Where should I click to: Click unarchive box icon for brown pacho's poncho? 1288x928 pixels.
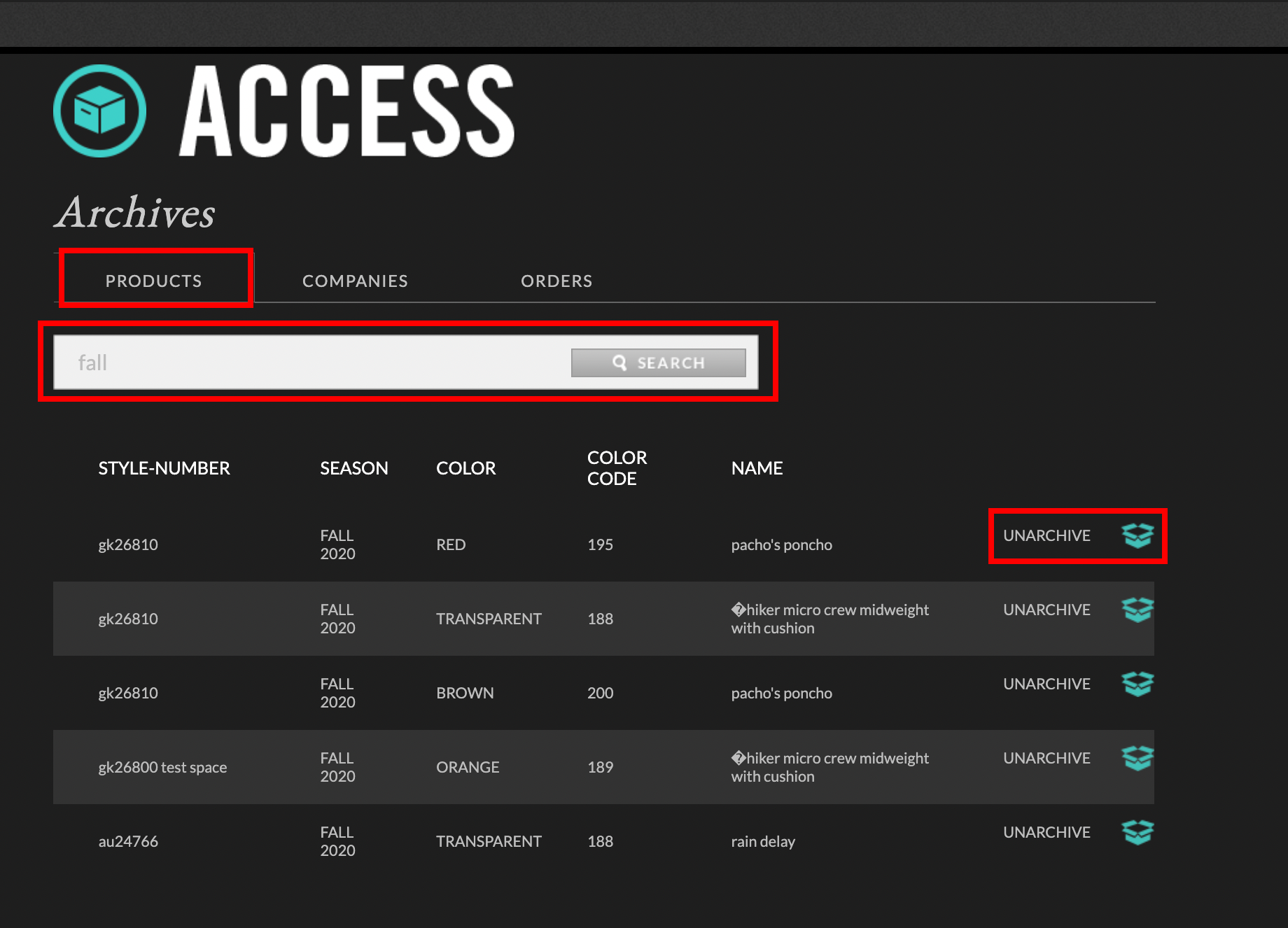click(x=1137, y=684)
